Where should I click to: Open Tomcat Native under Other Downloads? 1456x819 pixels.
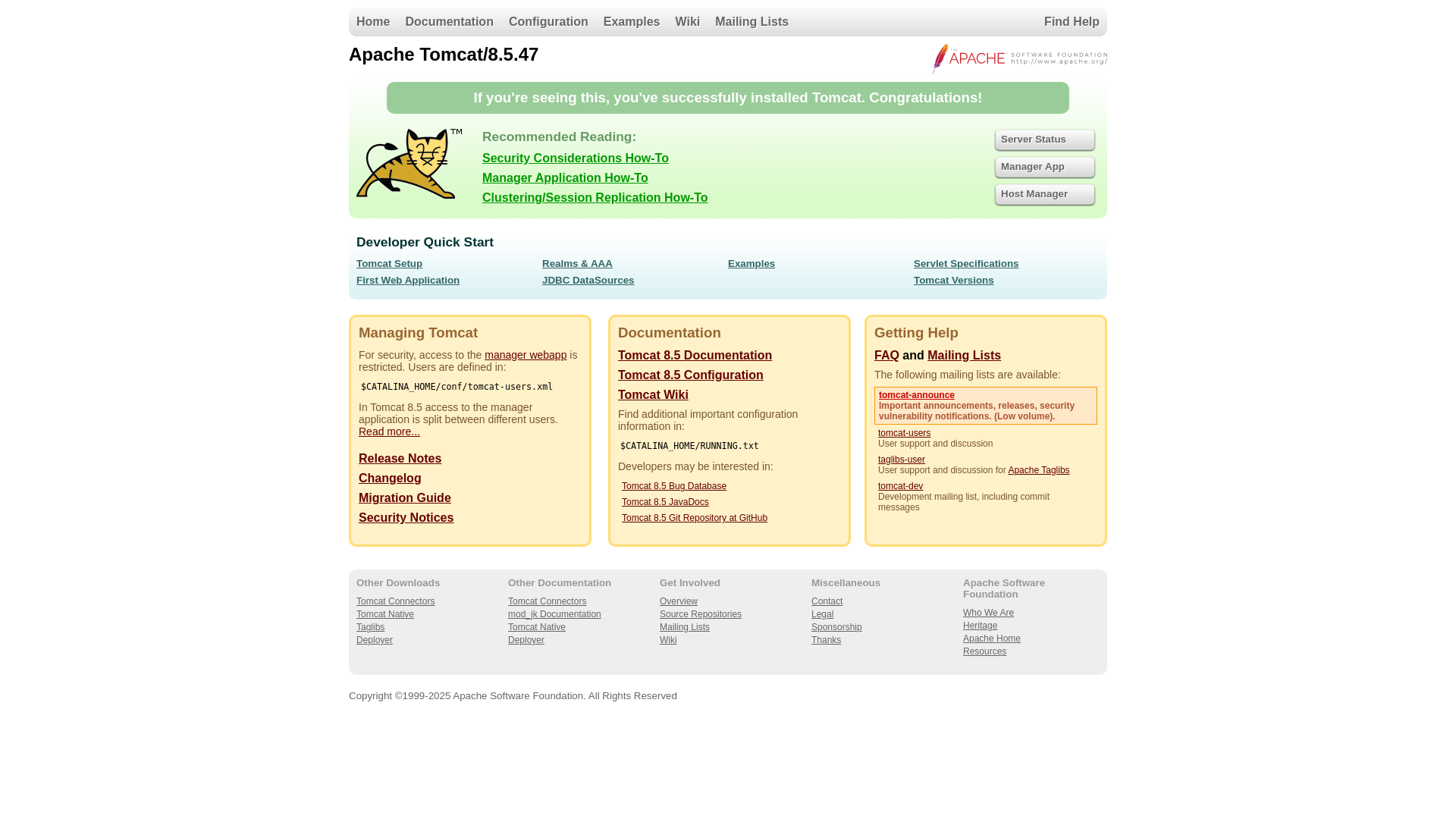tap(385, 614)
